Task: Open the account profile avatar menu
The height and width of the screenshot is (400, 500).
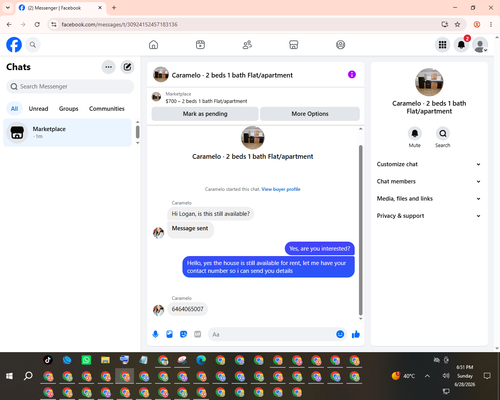Action: 480,45
